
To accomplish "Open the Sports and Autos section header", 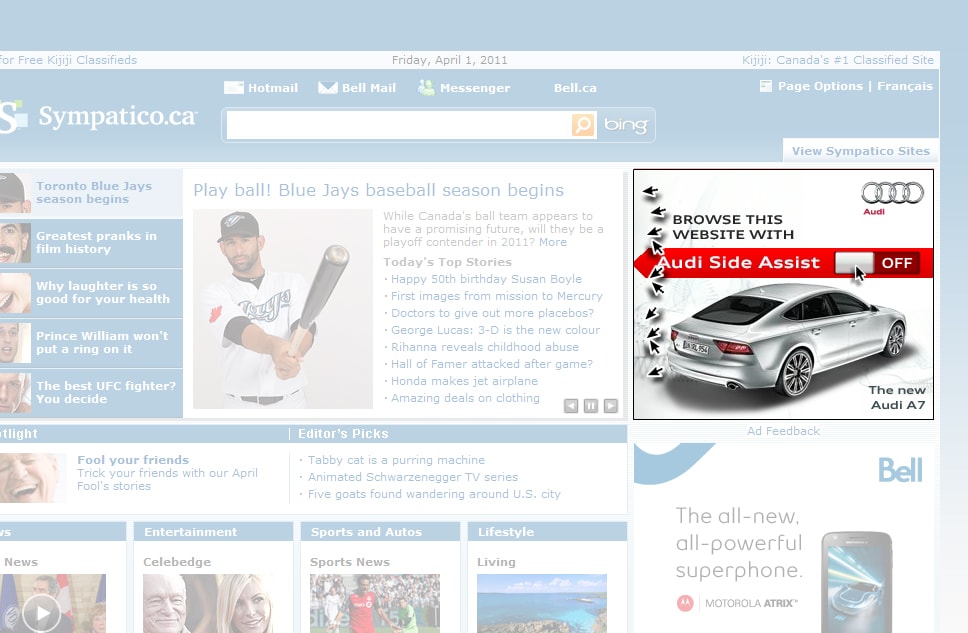I will (366, 532).
